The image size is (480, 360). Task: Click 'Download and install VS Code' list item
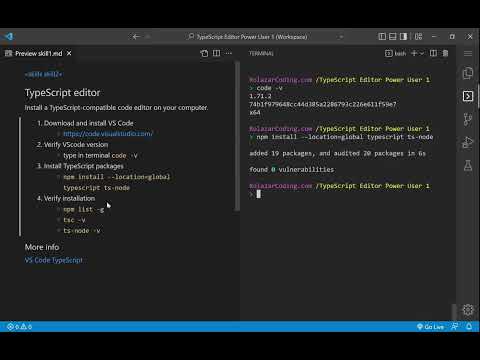point(88,123)
